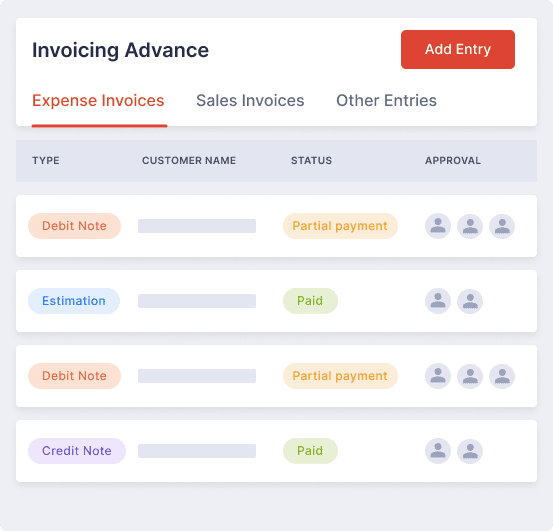Click first approver avatar in Estimation row
The width and height of the screenshot is (553, 531).
coord(438,301)
